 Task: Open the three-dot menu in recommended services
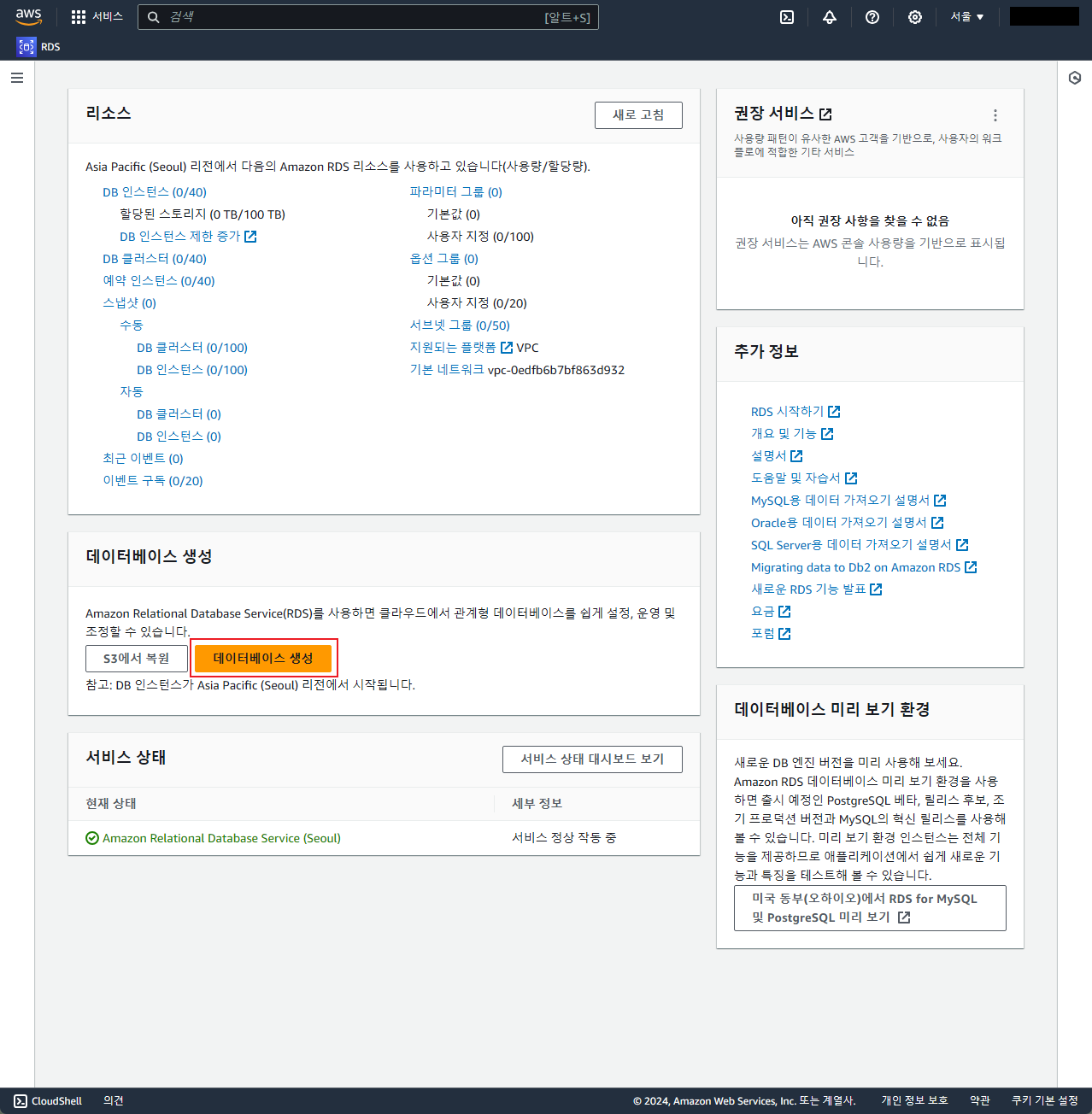pyautogui.click(x=995, y=115)
